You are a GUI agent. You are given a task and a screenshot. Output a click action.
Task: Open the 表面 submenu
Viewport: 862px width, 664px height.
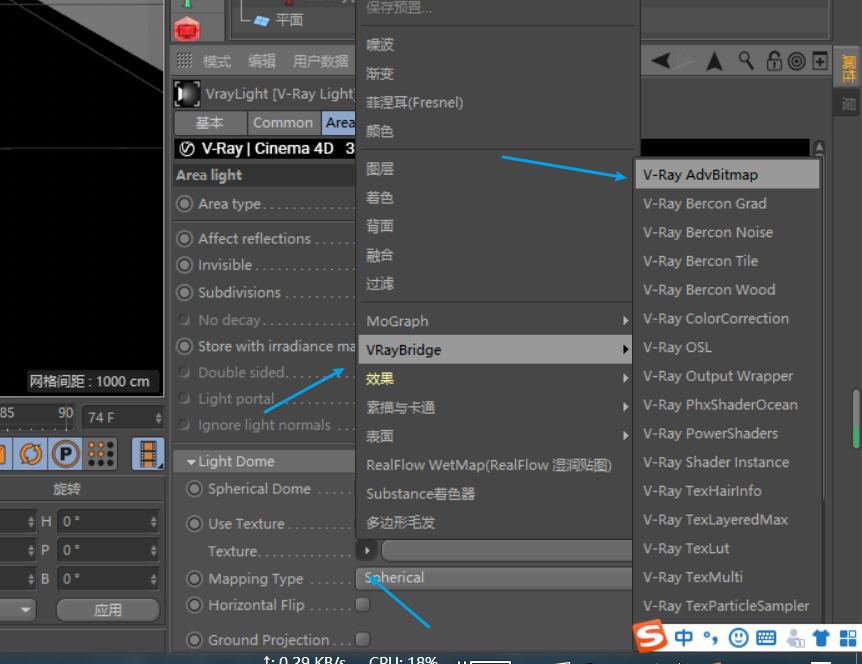[x=495, y=436]
